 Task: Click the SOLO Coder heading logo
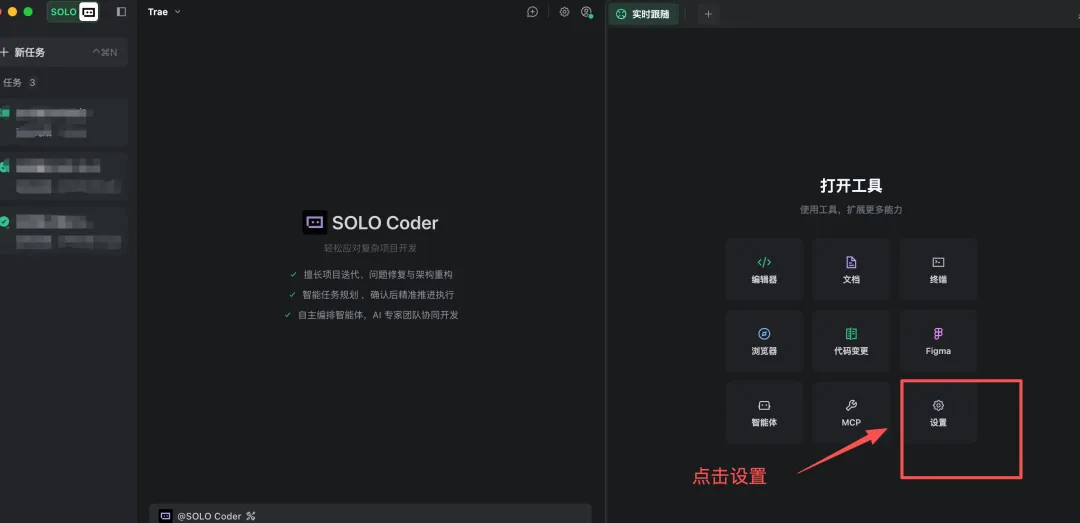click(x=315, y=223)
